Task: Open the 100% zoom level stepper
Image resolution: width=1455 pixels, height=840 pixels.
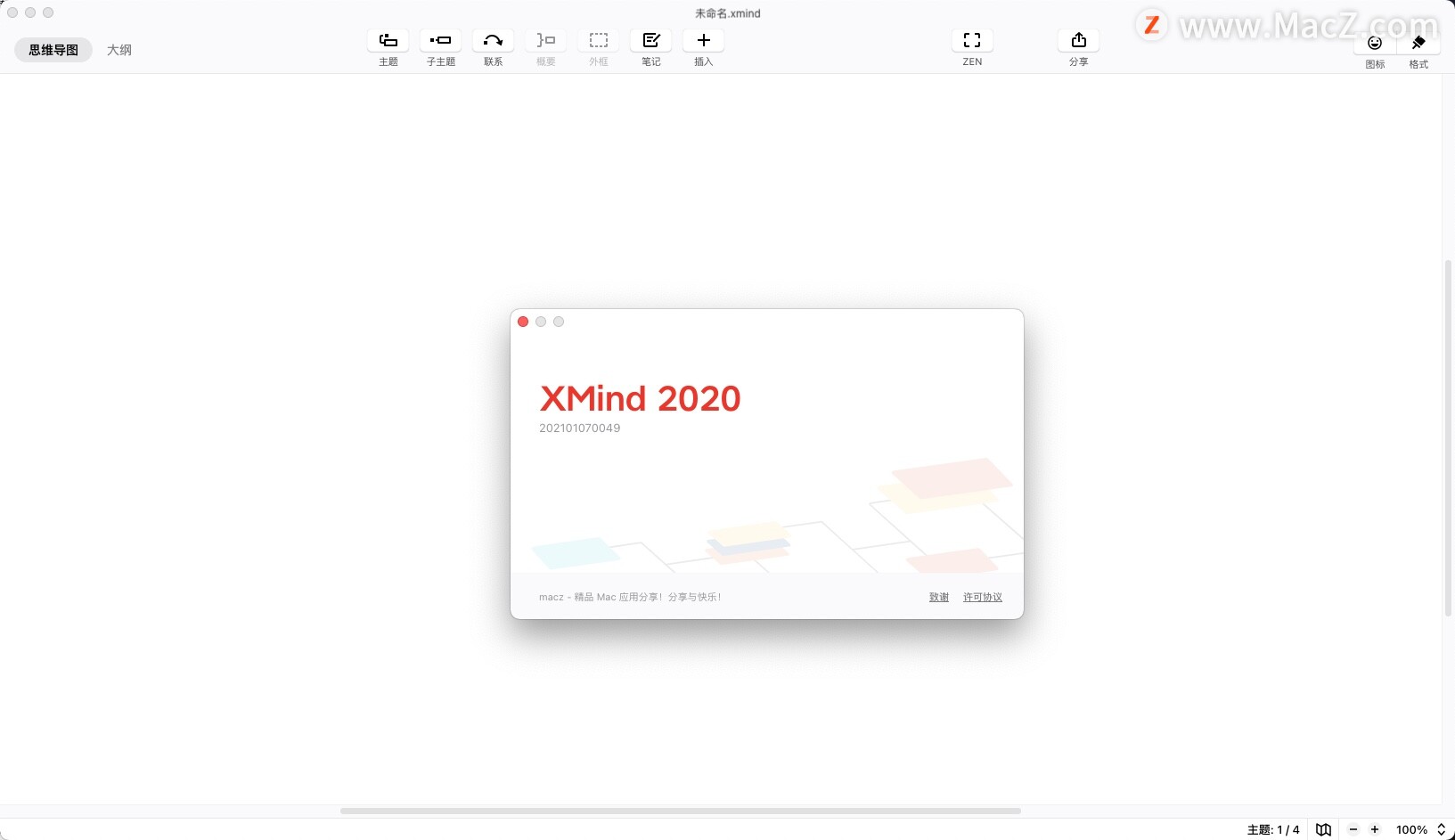Action: pos(1441,829)
